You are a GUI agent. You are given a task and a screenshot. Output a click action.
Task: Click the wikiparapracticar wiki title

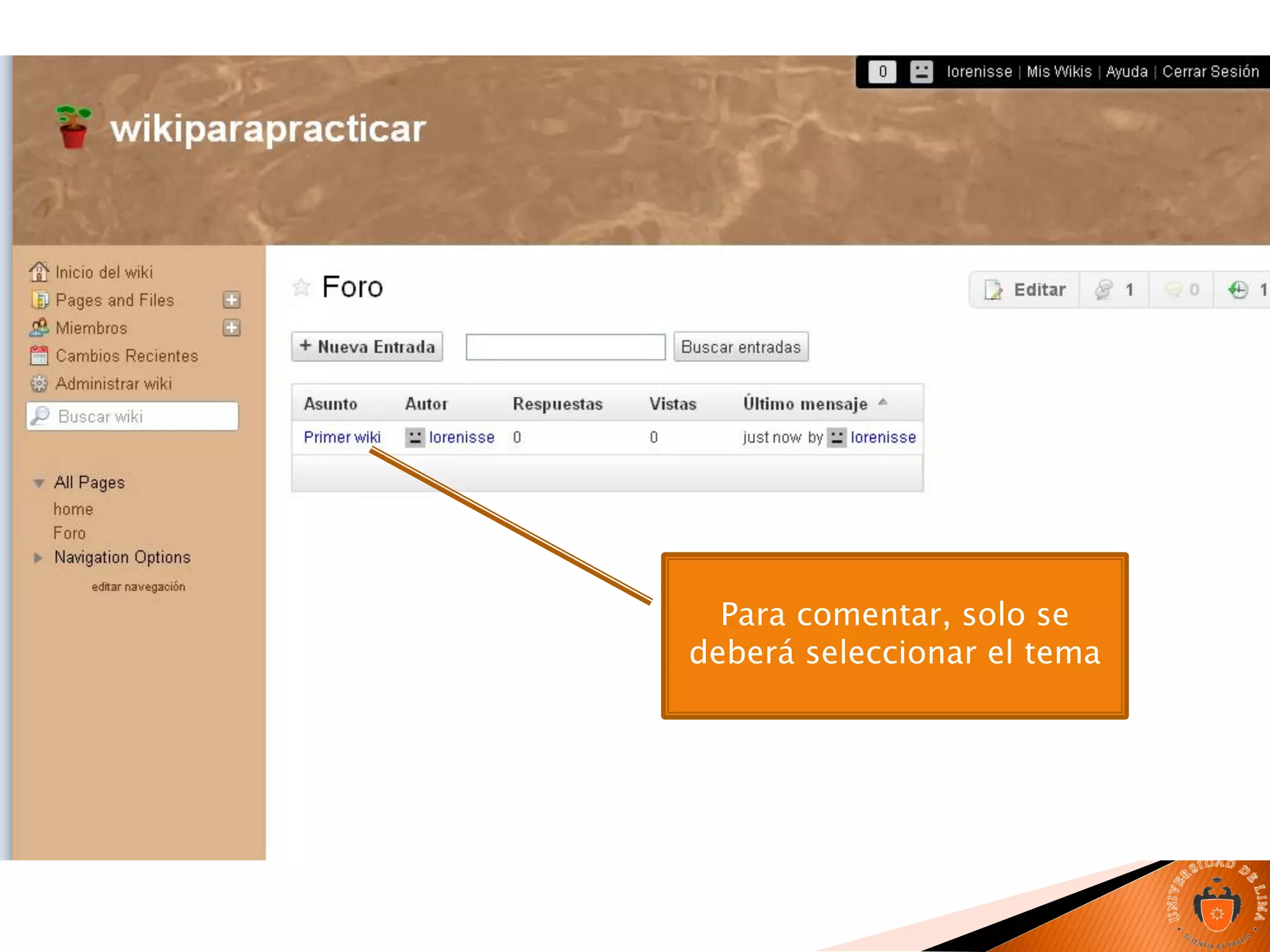point(268,129)
